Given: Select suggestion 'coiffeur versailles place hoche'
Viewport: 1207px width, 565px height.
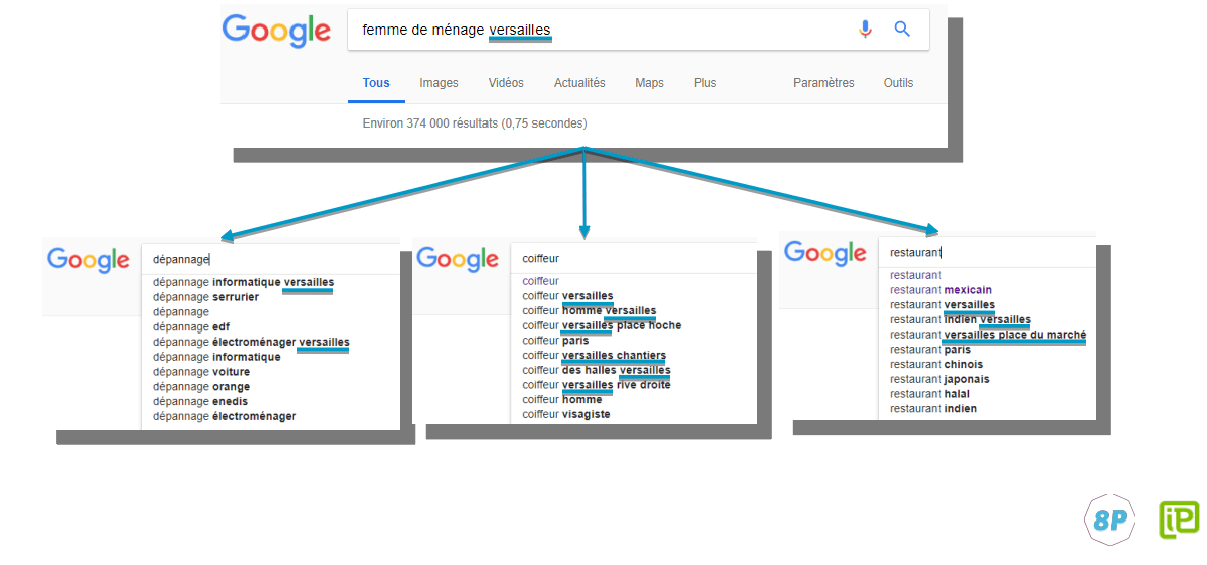Looking at the screenshot, I should point(602,325).
